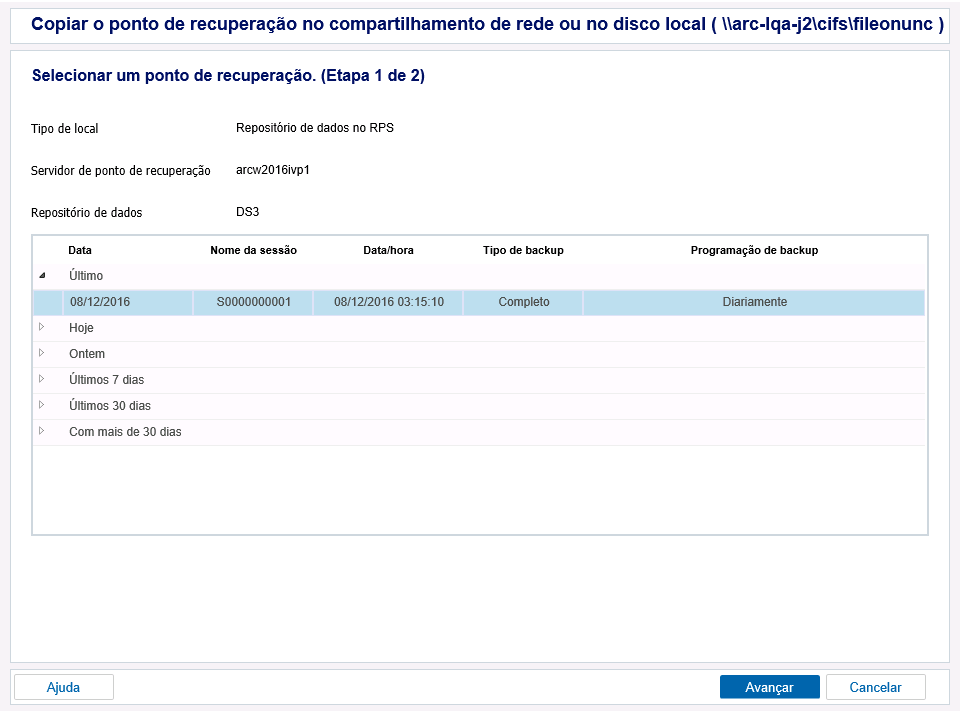Select the Nome da sessão column header
The image size is (960, 712).
[x=253, y=250]
